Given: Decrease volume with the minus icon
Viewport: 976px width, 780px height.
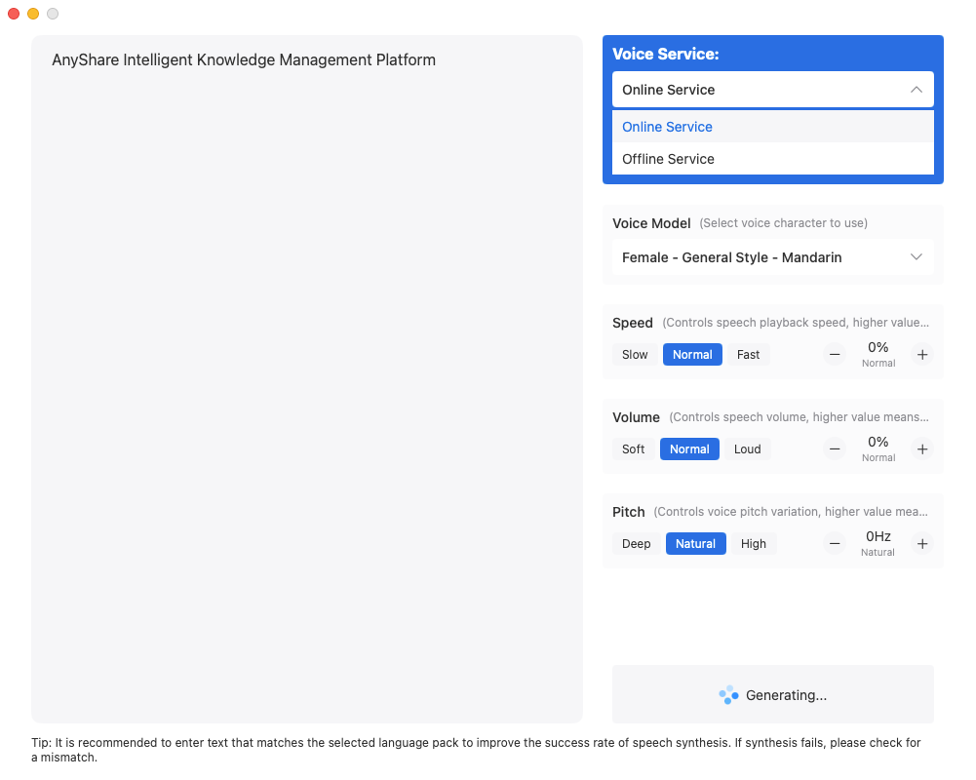Looking at the screenshot, I should click(835, 450).
